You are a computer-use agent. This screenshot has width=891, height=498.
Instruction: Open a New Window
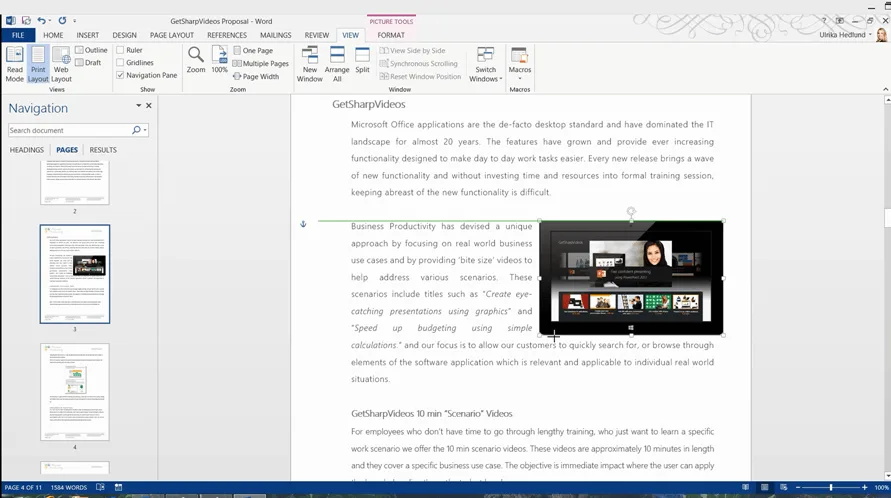tap(310, 64)
